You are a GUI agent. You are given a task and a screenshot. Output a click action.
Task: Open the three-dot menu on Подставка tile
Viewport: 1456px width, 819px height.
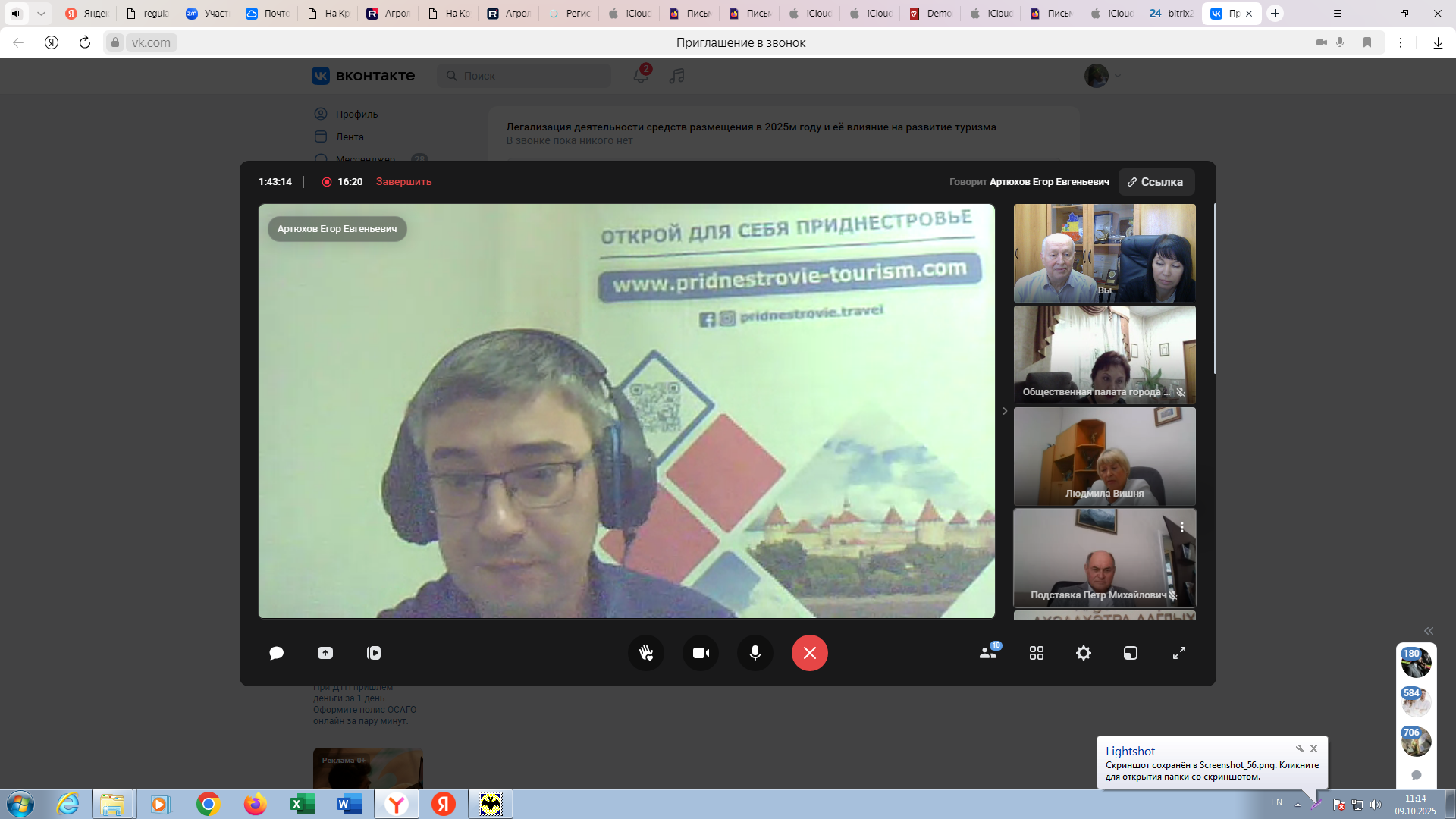coord(1181,527)
